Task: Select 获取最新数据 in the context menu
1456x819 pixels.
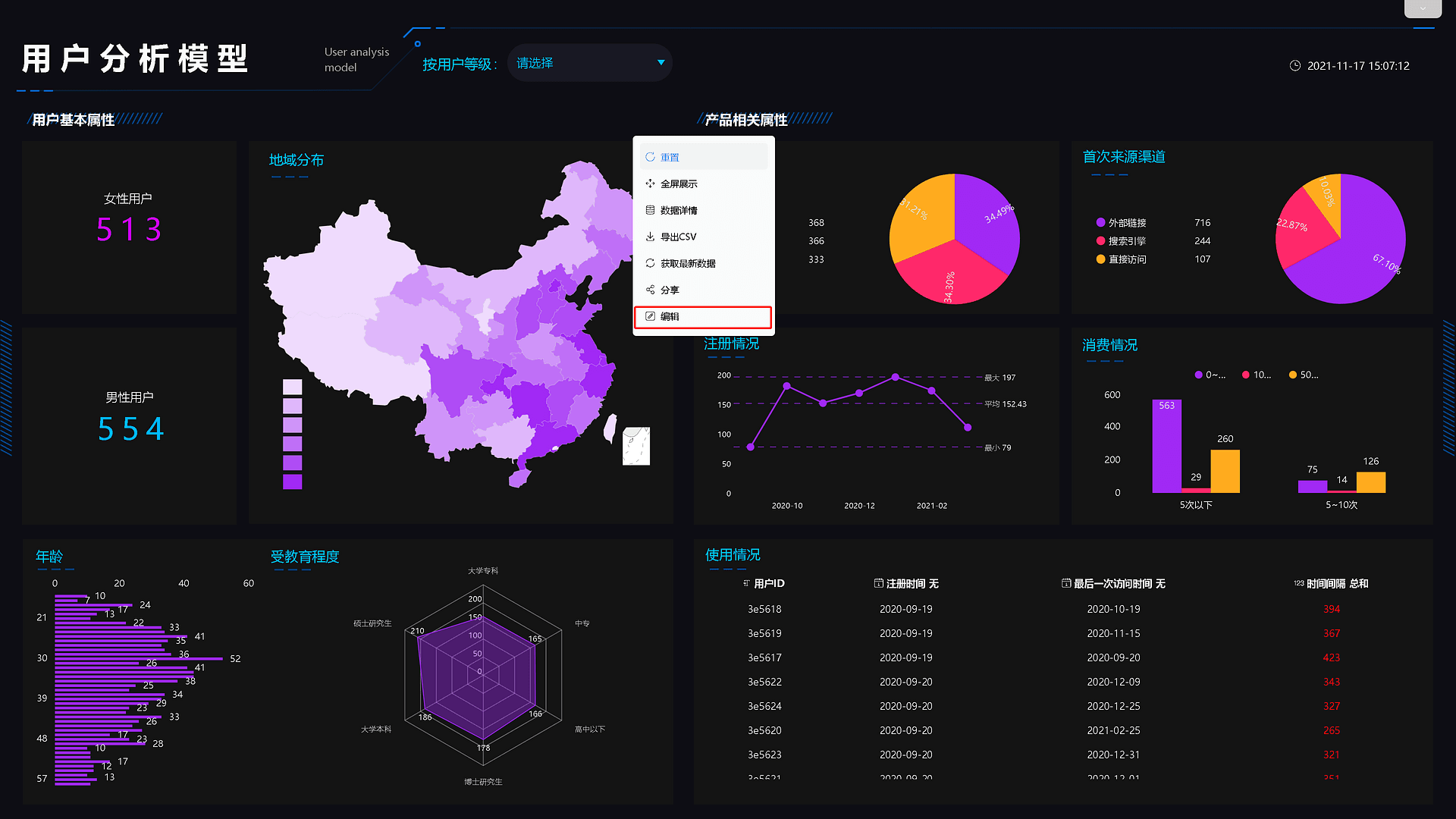Action: pos(703,263)
